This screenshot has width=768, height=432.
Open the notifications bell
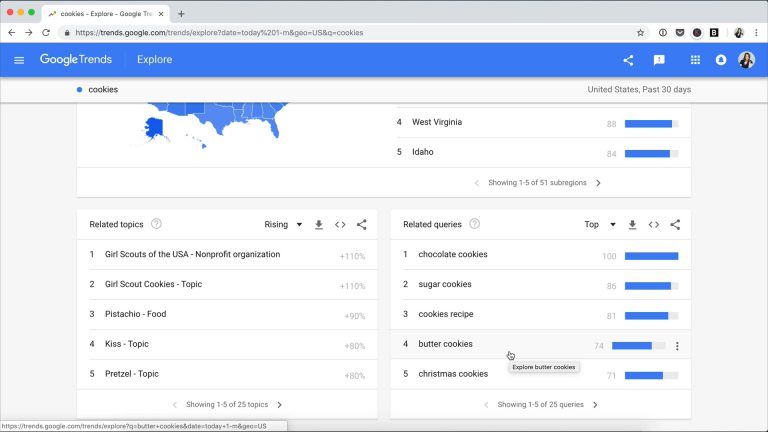click(x=721, y=60)
